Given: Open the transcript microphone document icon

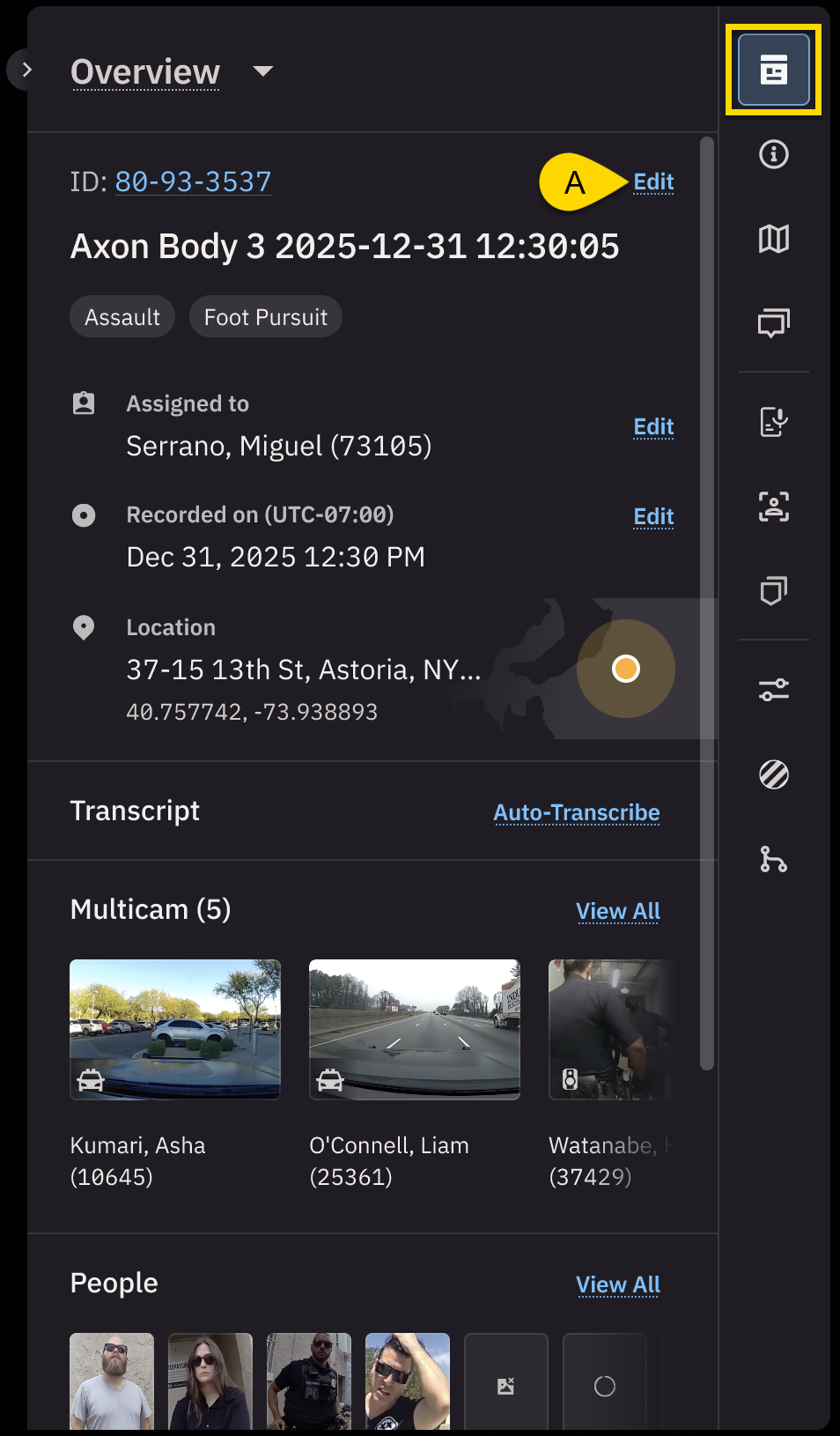Looking at the screenshot, I should coord(773,422).
